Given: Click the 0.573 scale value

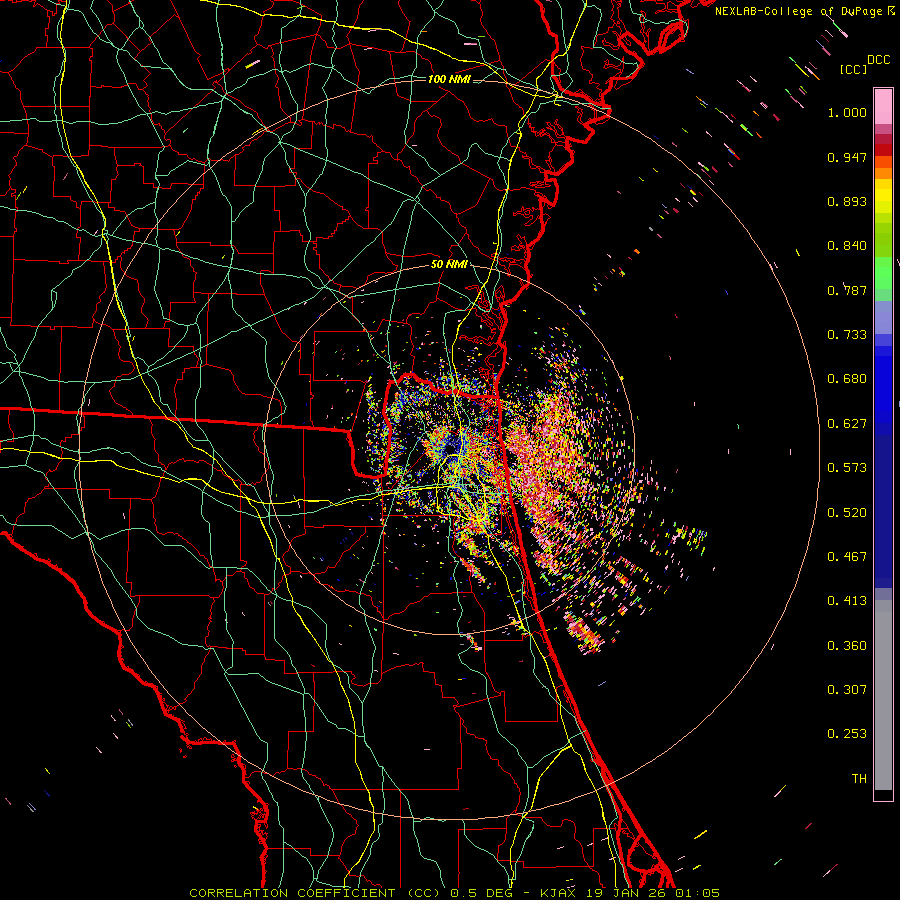Looking at the screenshot, I should click(847, 468).
